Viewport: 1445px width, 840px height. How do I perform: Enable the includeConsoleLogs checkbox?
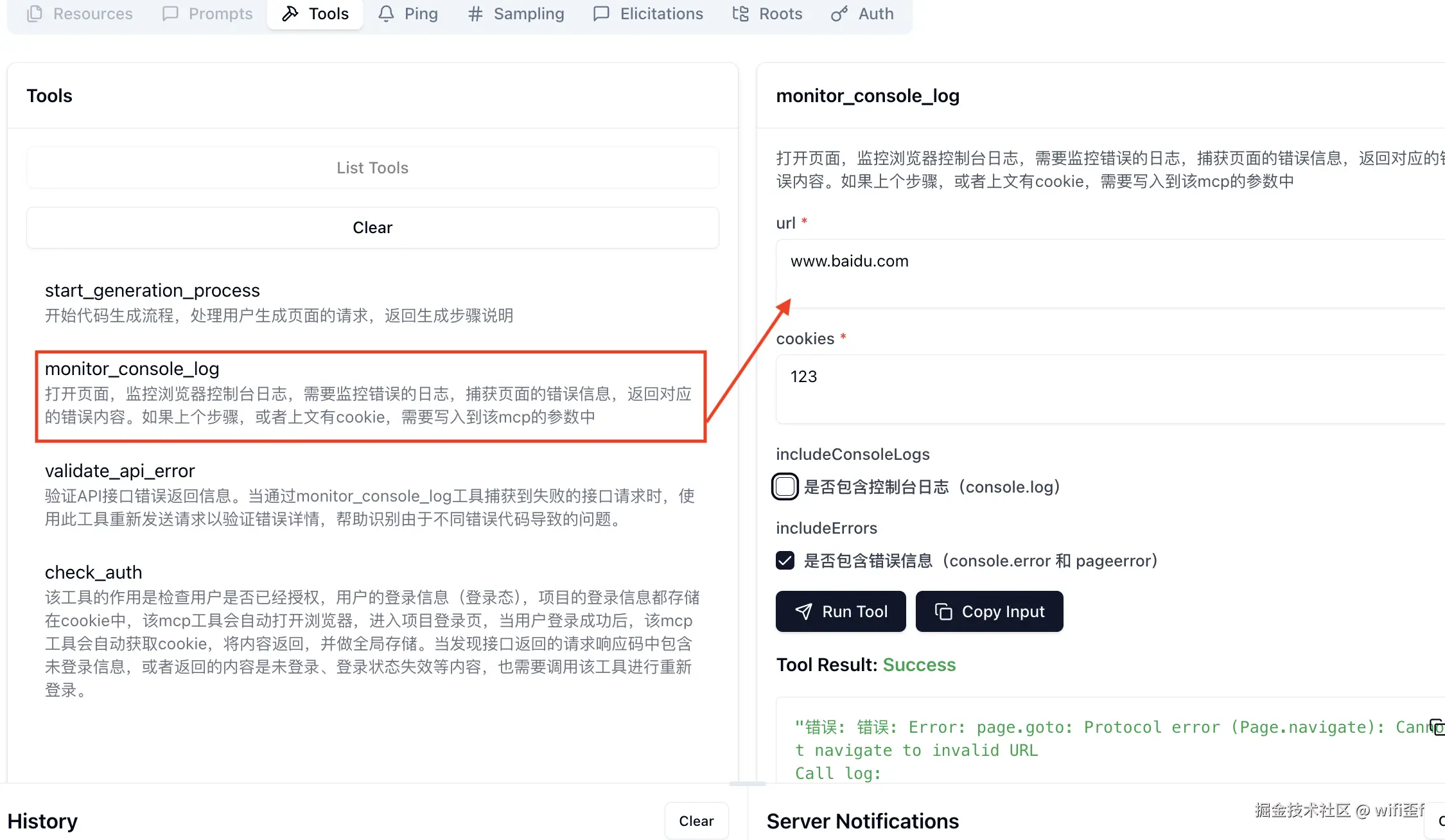click(x=785, y=487)
